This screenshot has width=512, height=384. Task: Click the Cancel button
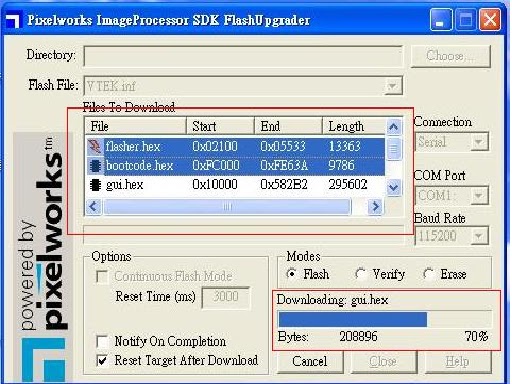tap(310, 361)
